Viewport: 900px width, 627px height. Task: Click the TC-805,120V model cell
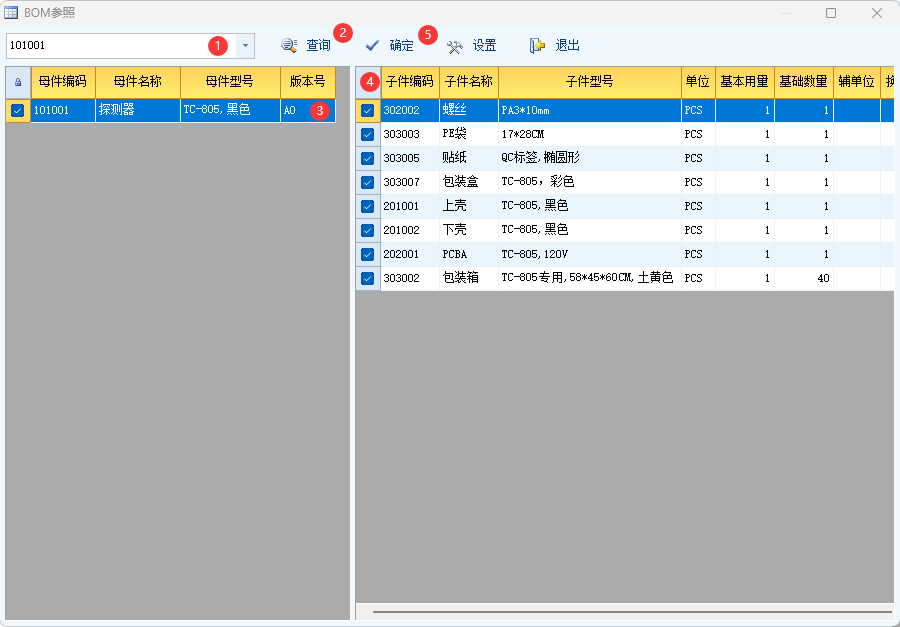point(589,254)
